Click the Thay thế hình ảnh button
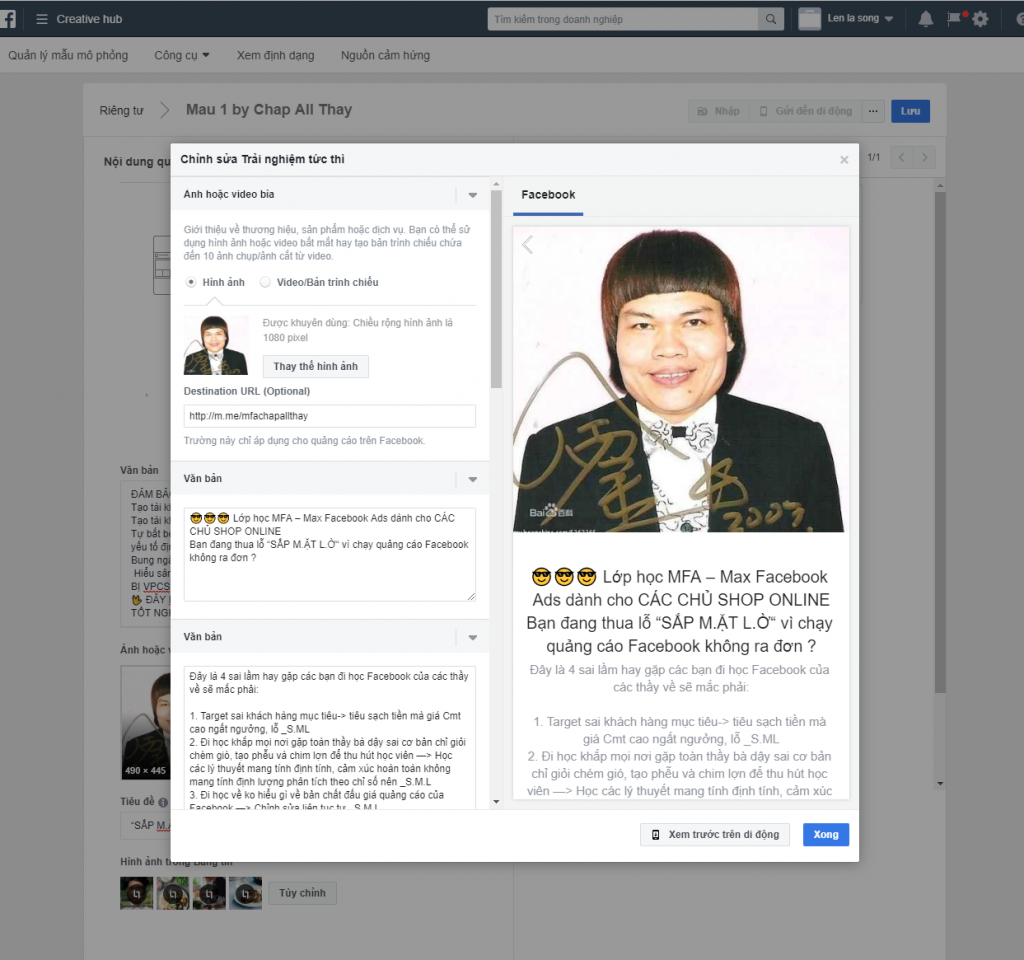Image resolution: width=1024 pixels, height=960 pixels. [315, 366]
